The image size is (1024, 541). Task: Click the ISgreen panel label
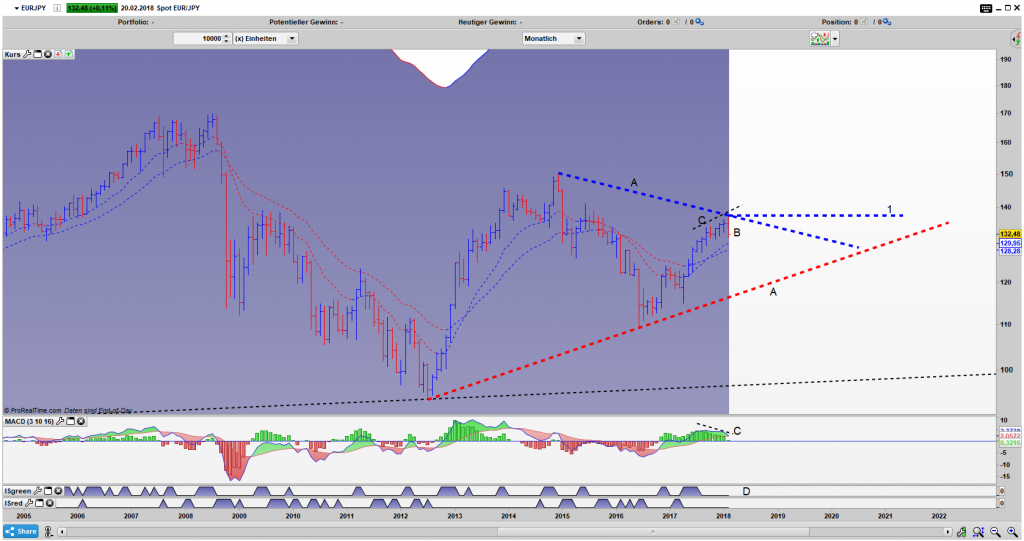click(x=18, y=491)
